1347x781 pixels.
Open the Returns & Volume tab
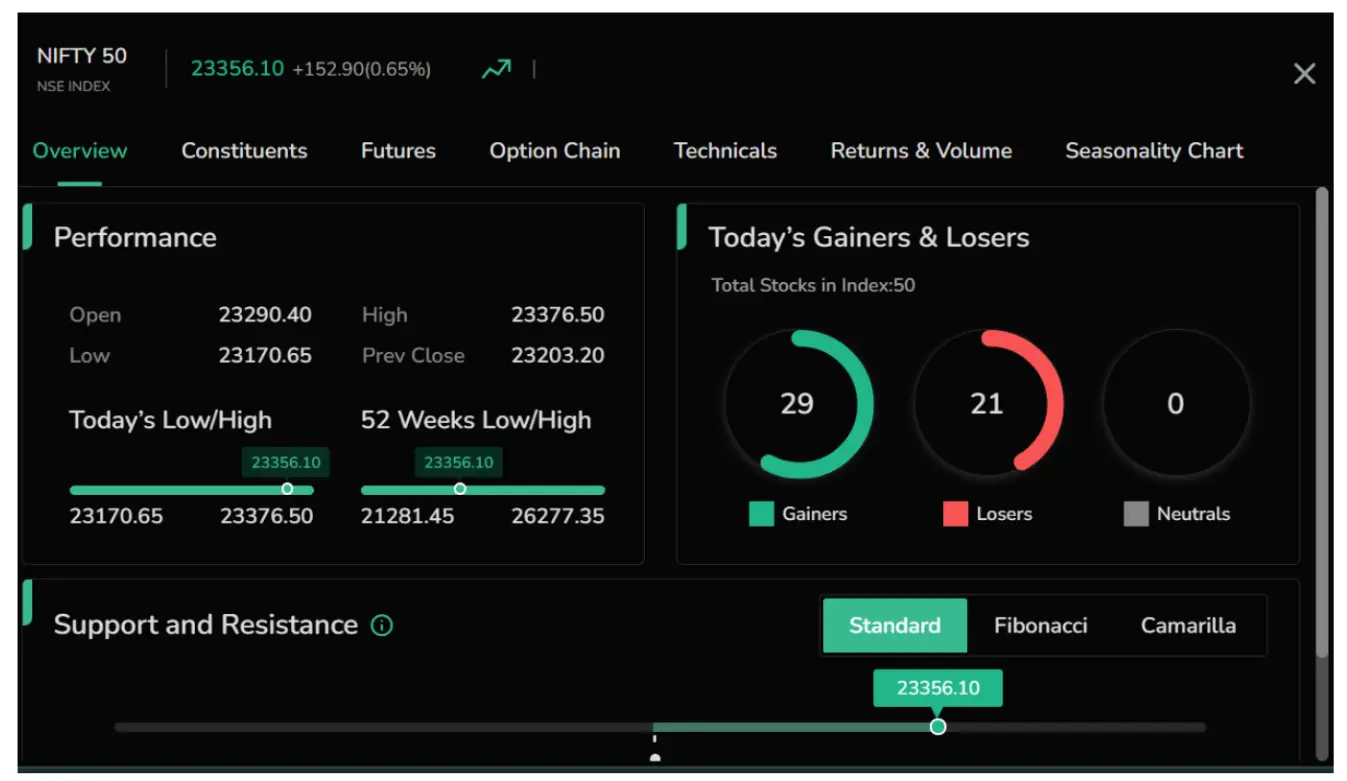click(x=921, y=151)
